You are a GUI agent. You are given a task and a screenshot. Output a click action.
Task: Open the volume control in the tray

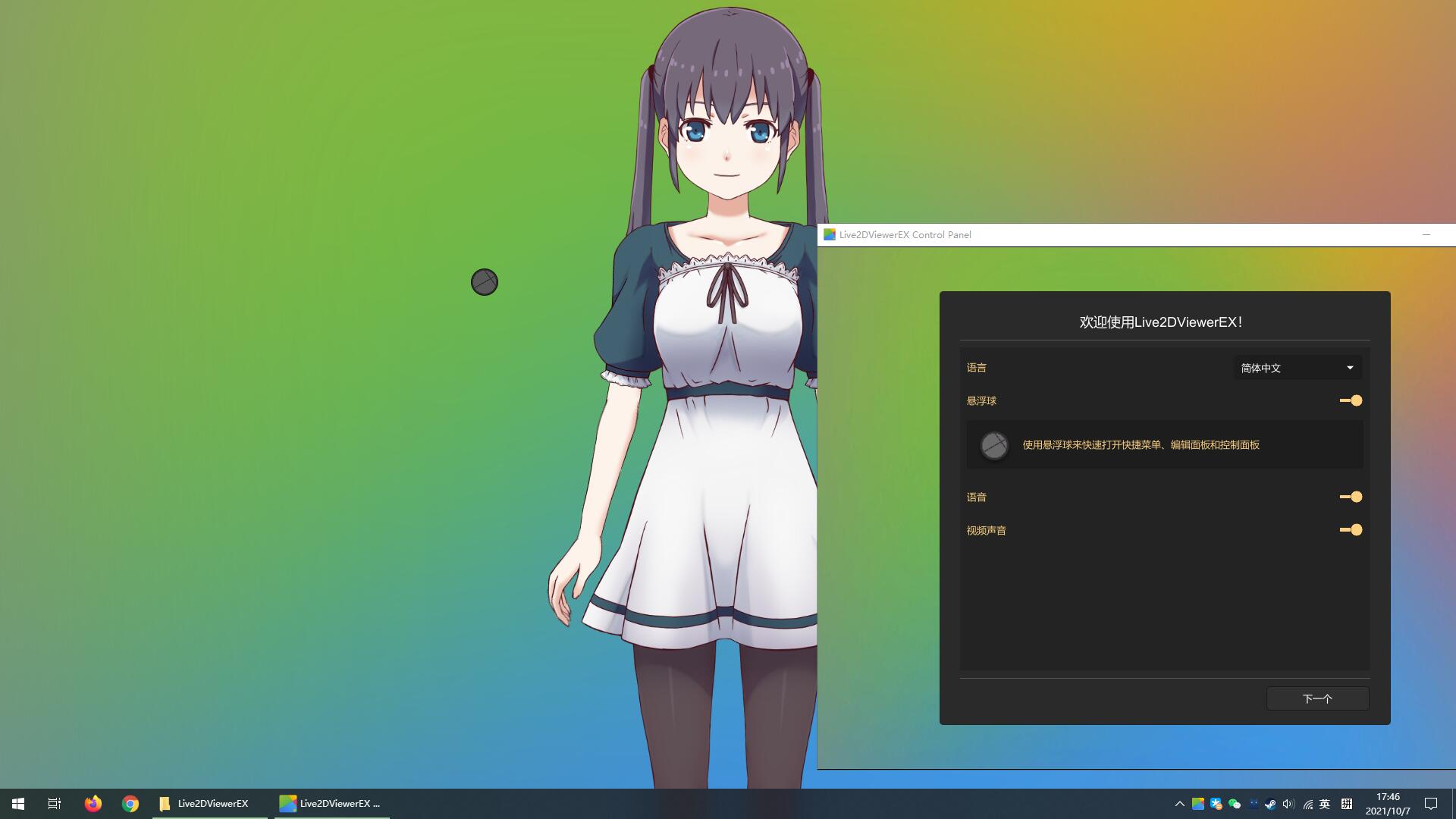pyautogui.click(x=1288, y=804)
